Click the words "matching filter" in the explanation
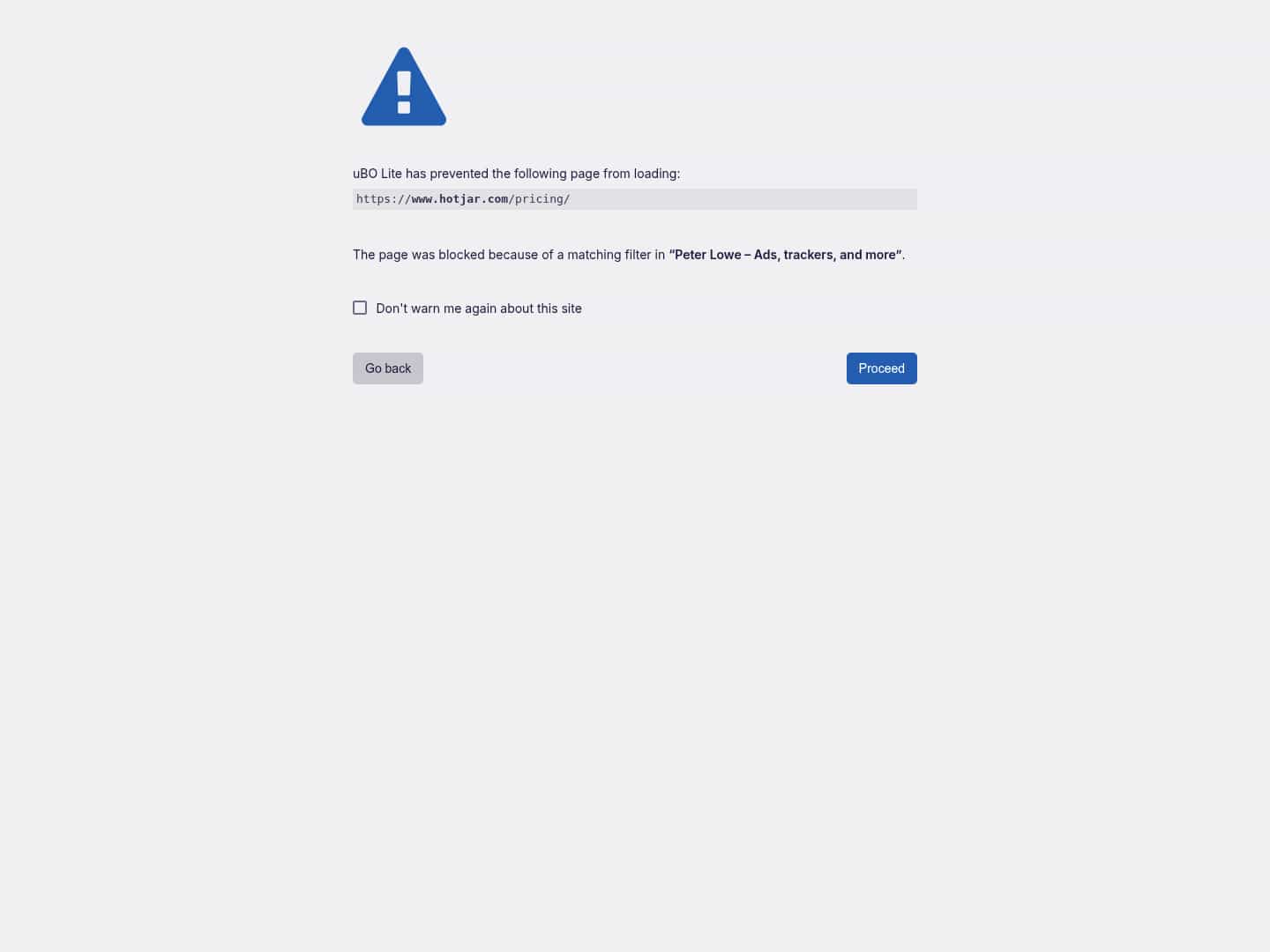This screenshot has height=952, width=1270. coord(609,255)
